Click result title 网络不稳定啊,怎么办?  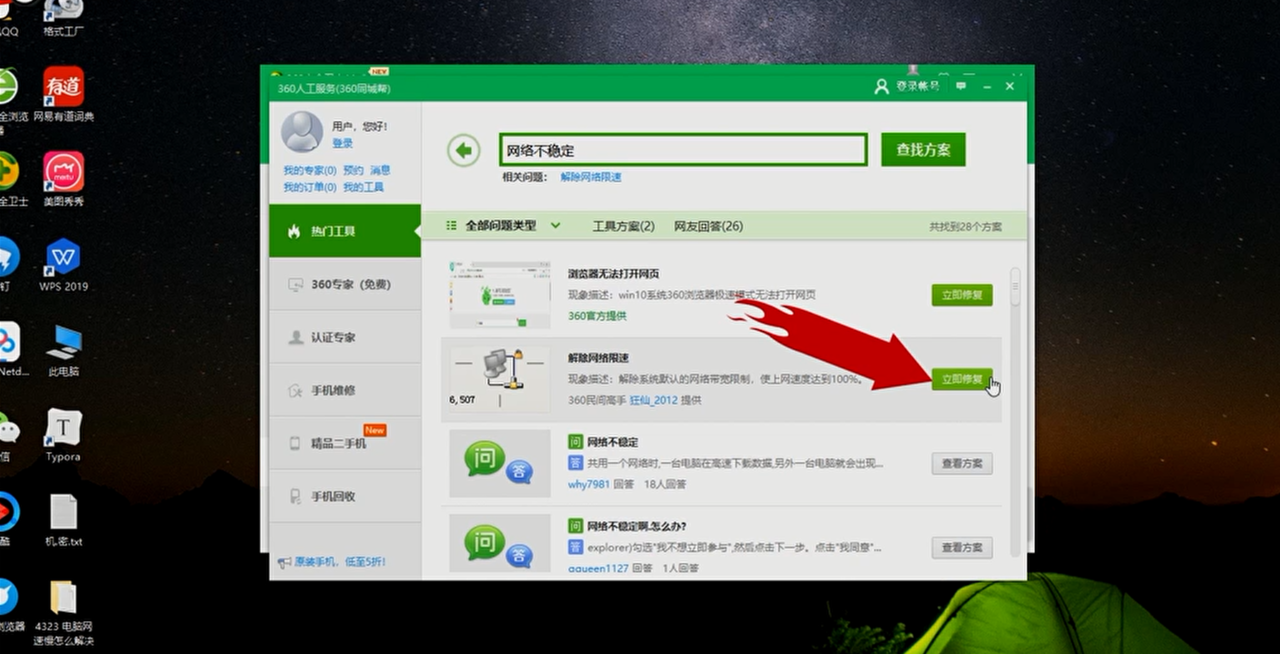point(637,526)
